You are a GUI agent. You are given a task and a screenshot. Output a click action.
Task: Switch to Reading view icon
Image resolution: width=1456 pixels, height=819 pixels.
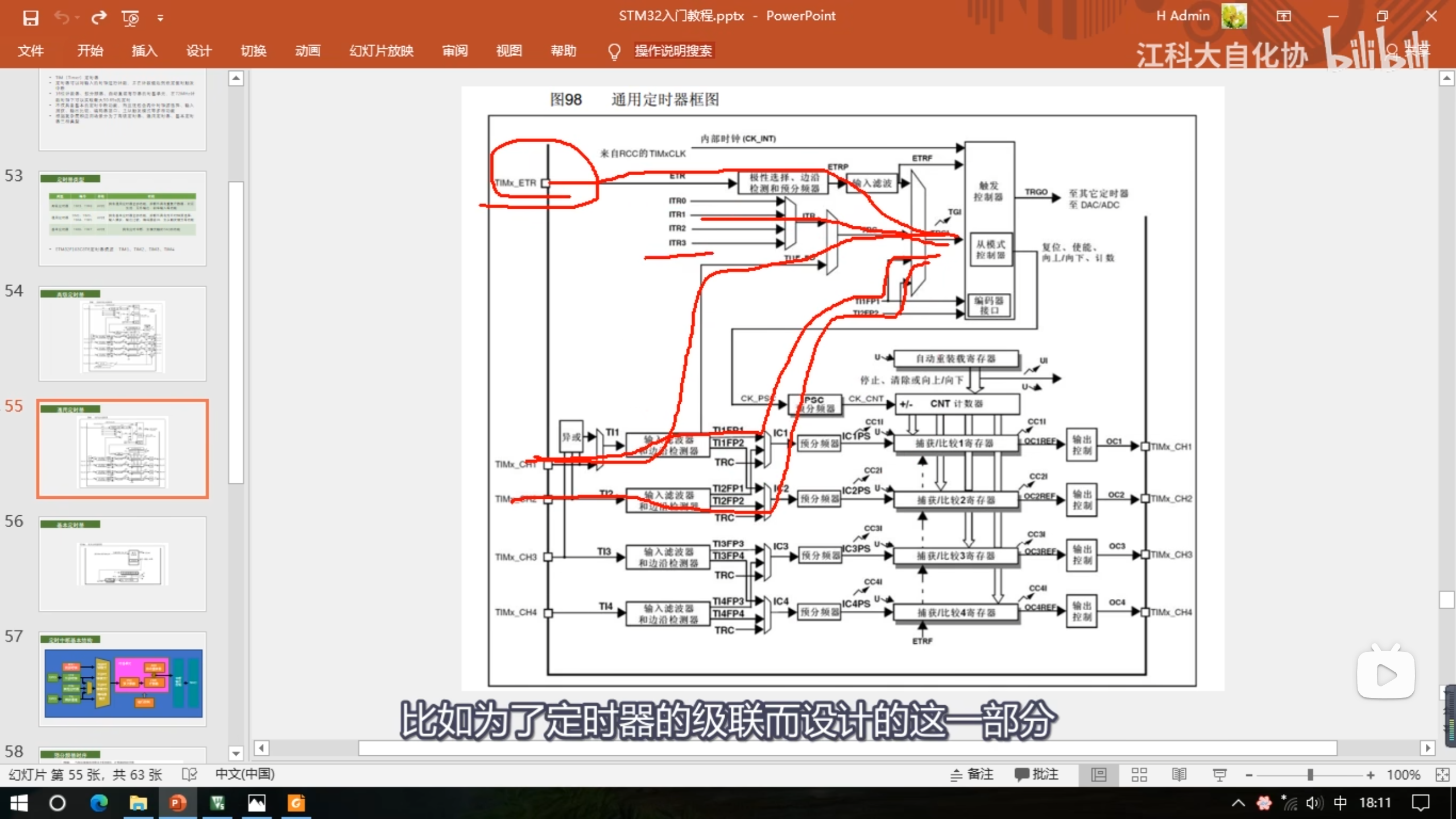(1179, 775)
